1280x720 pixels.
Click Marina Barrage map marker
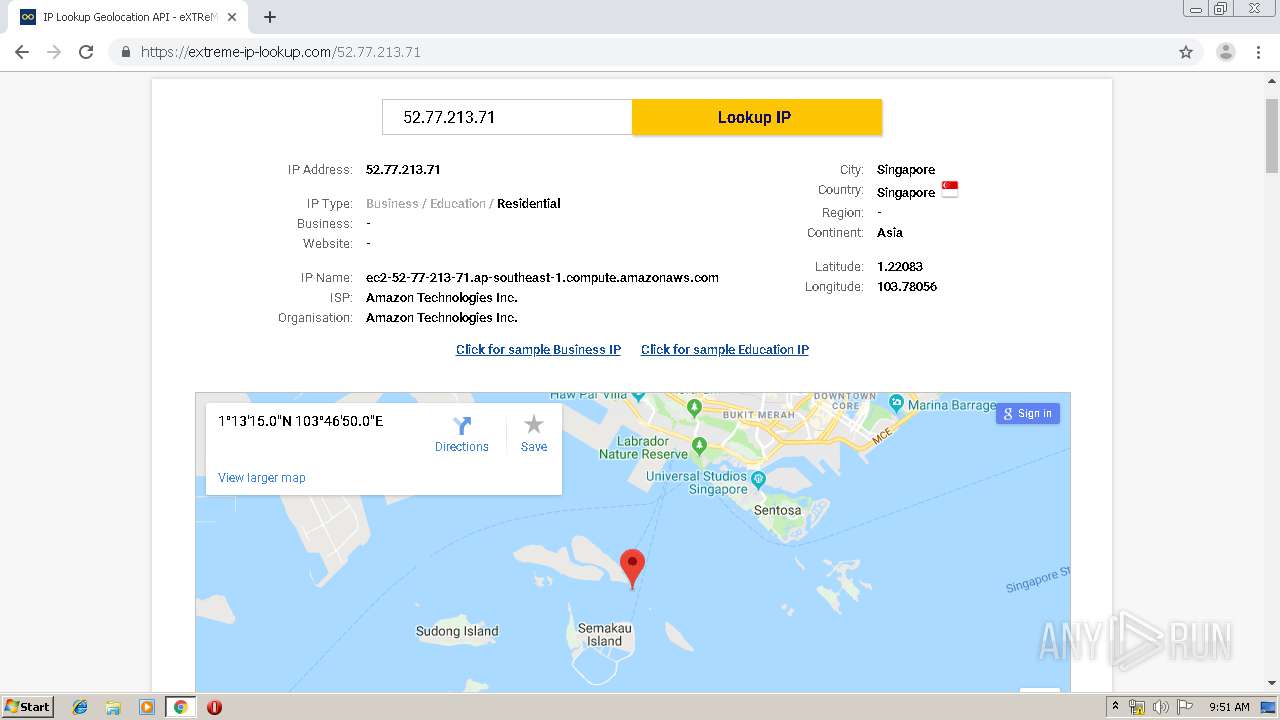pos(896,404)
